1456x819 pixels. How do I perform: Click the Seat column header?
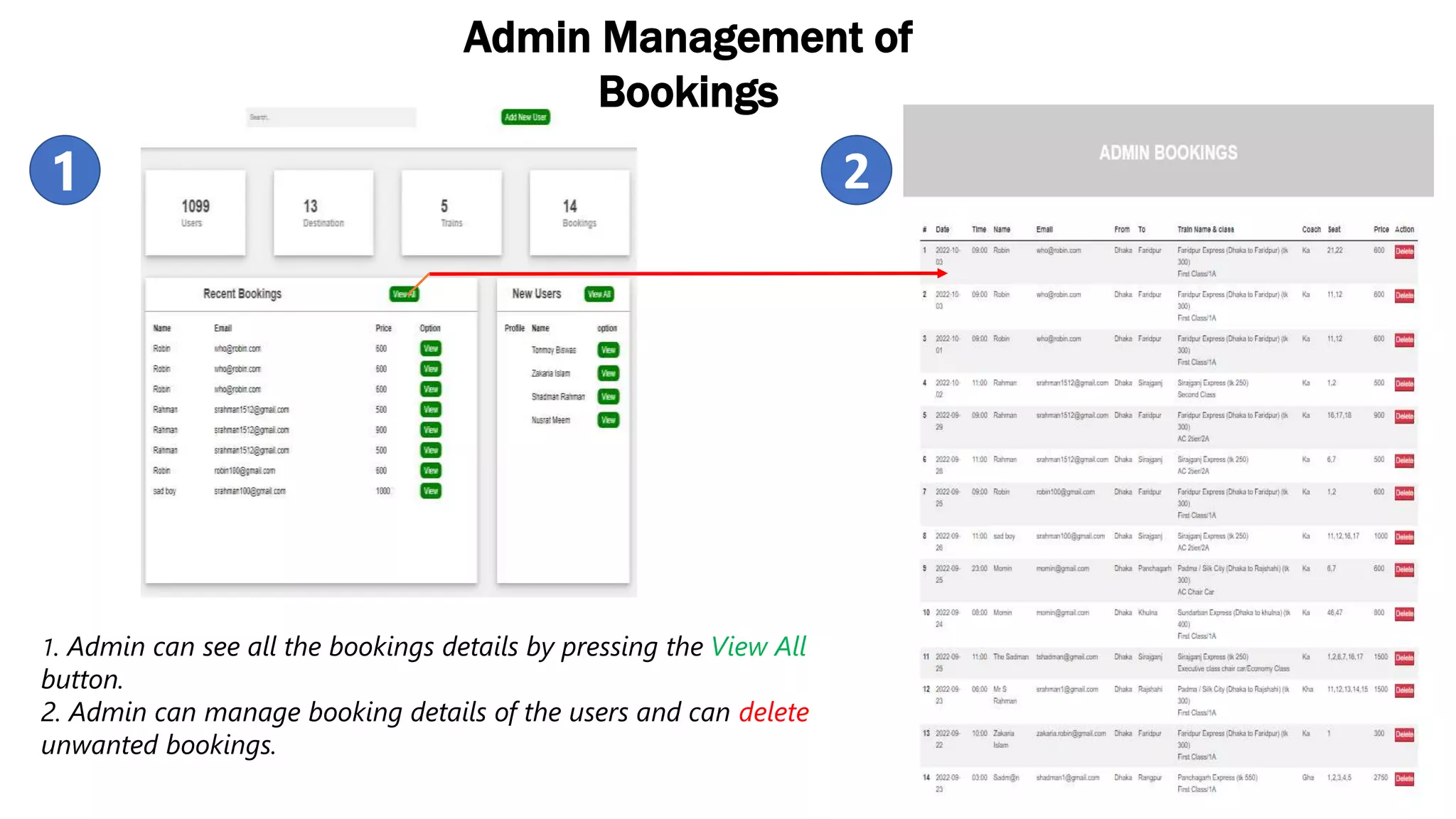[x=1334, y=230]
